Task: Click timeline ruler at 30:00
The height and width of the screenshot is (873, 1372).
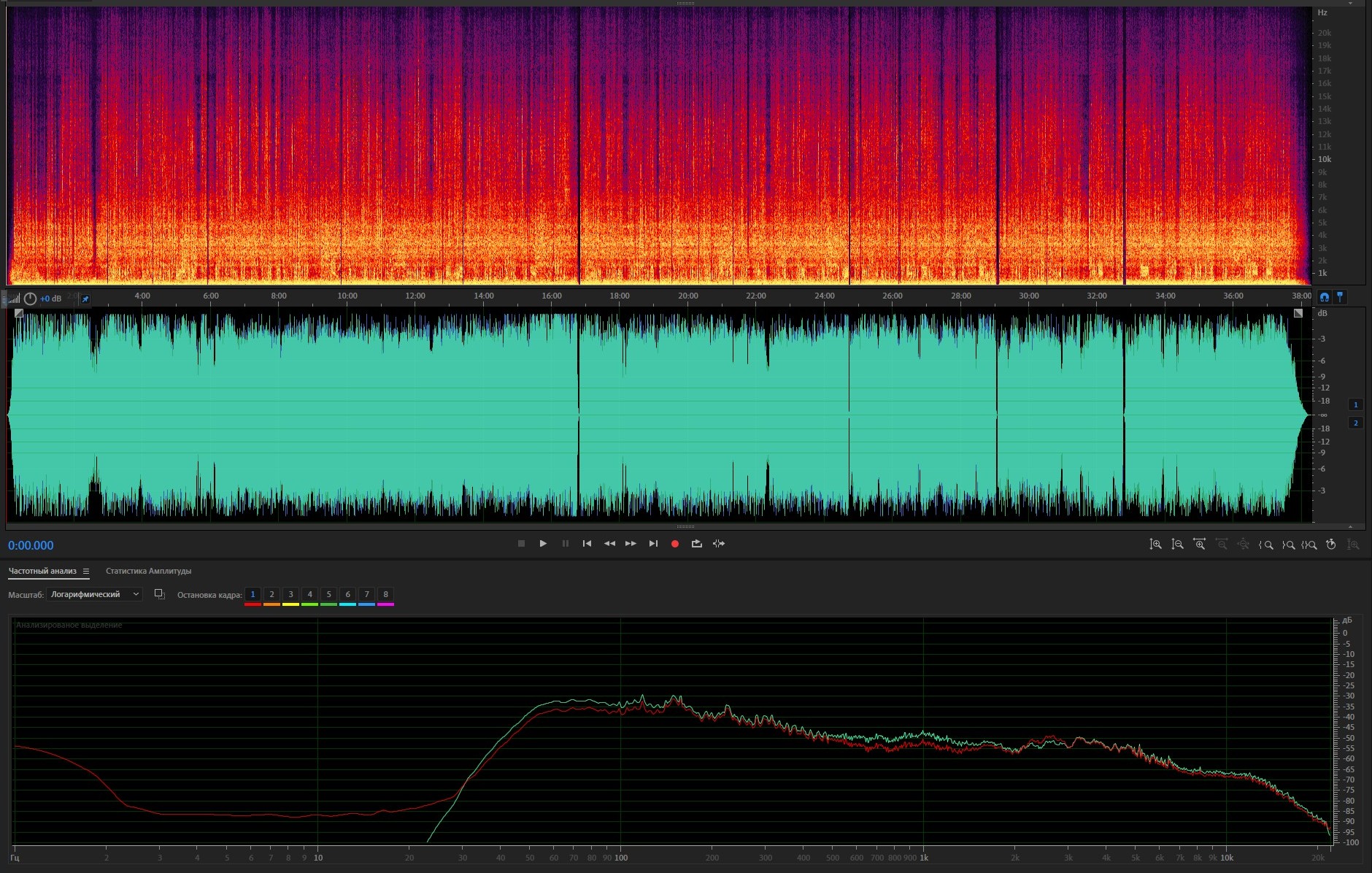Action: (1029, 296)
